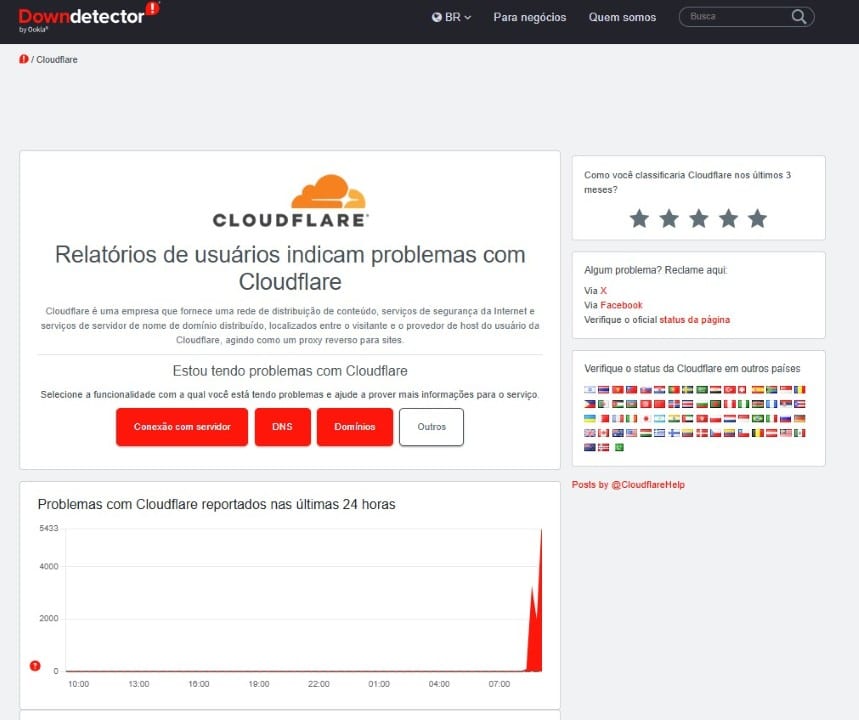859x720 pixels.
Task: Select the India flag
Action: (x=674, y=419)
